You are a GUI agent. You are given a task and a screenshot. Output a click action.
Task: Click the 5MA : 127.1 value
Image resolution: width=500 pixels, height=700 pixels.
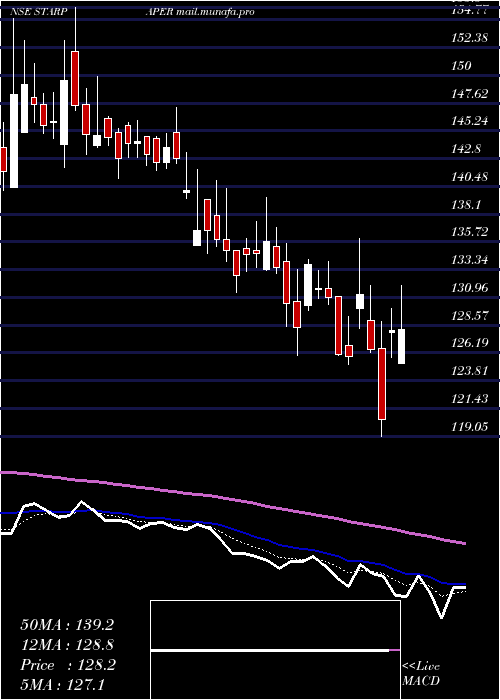coord(62,684)
